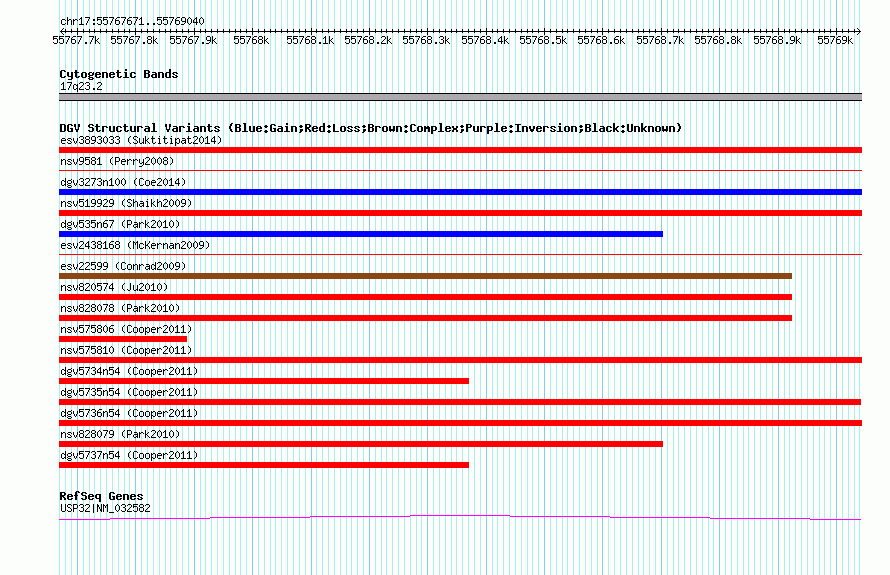Click the chr17:55767671..55769040 coordinate label

click(x=132, y=21)
